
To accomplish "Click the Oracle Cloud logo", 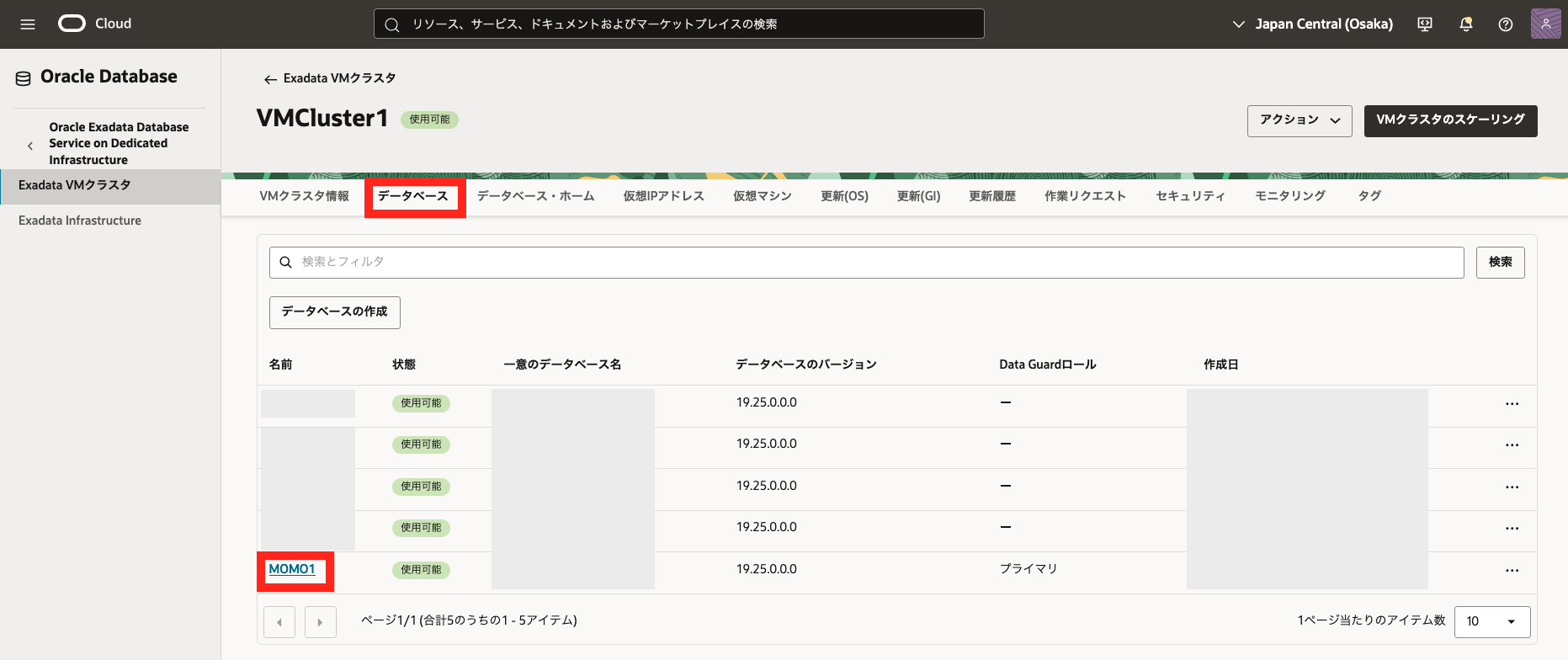I will click(x=72, y=24).
